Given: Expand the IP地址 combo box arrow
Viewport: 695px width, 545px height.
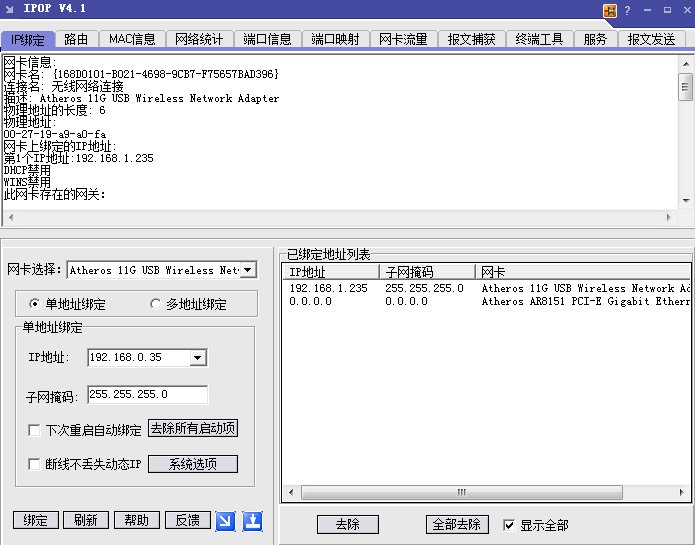Looking at the screenshot, I should coord(198,358).
